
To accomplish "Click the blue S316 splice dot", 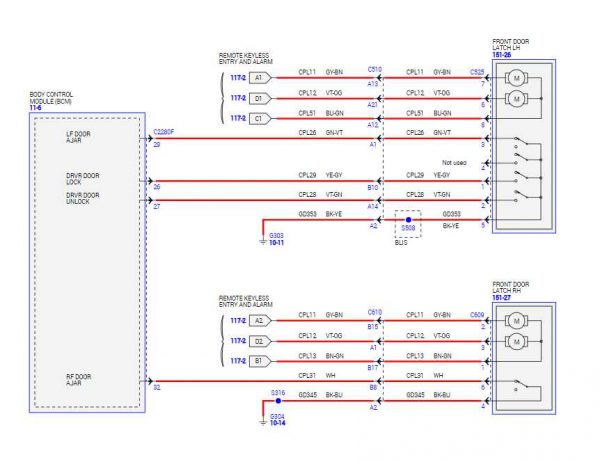I will [x=278, y=401].
